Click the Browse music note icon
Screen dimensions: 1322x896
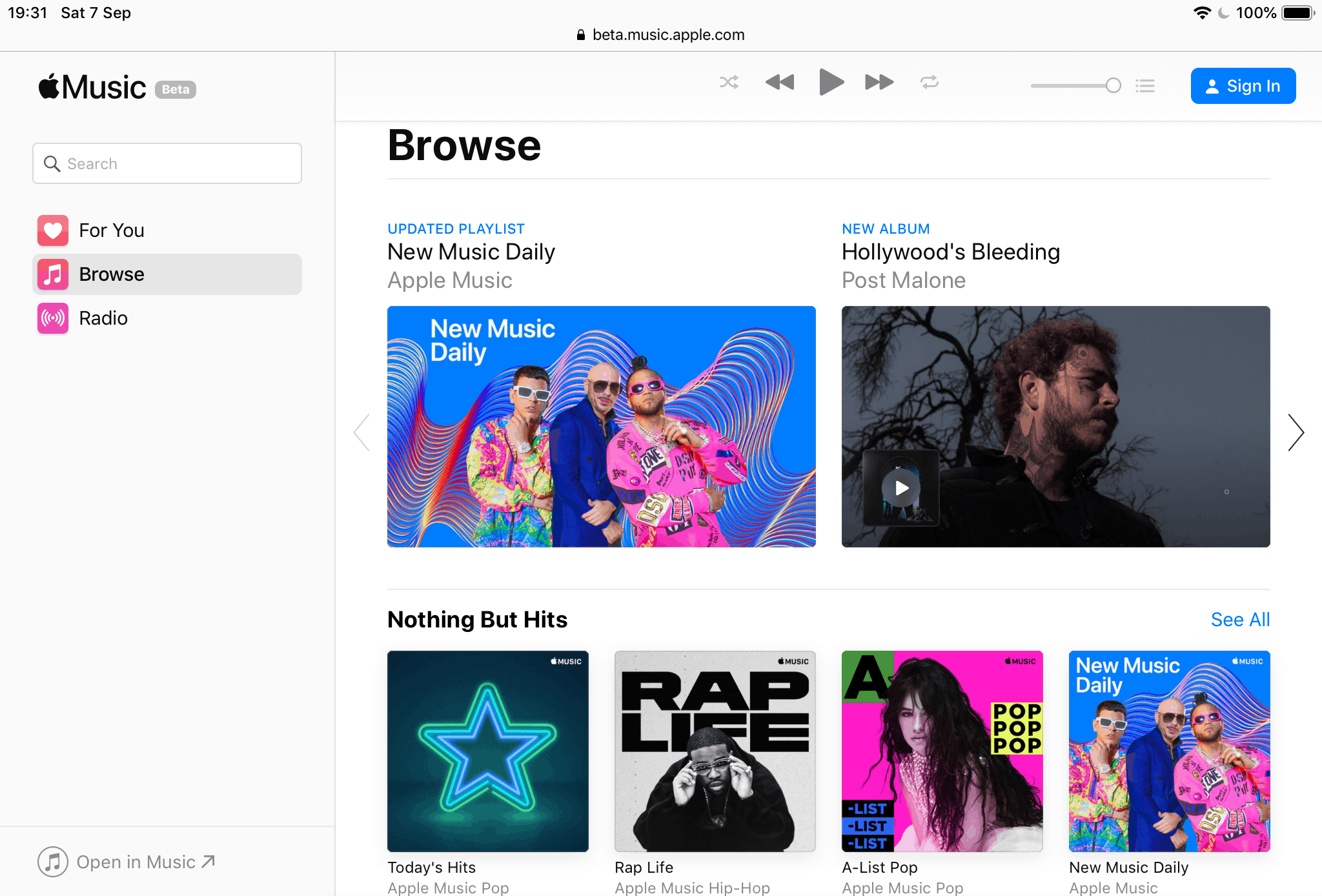point(53,274)
